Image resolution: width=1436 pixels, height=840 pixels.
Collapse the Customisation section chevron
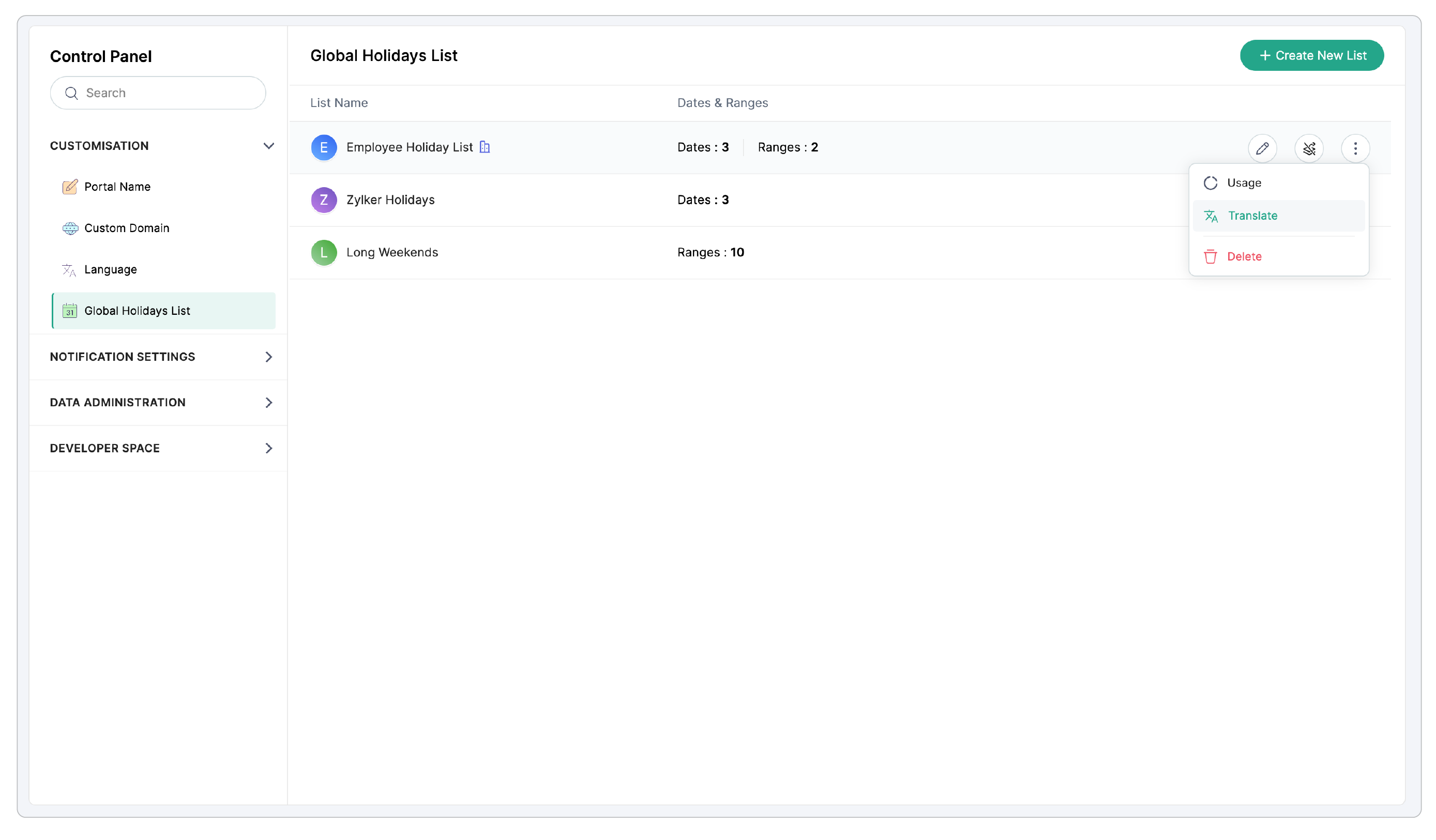click(268, 146)
